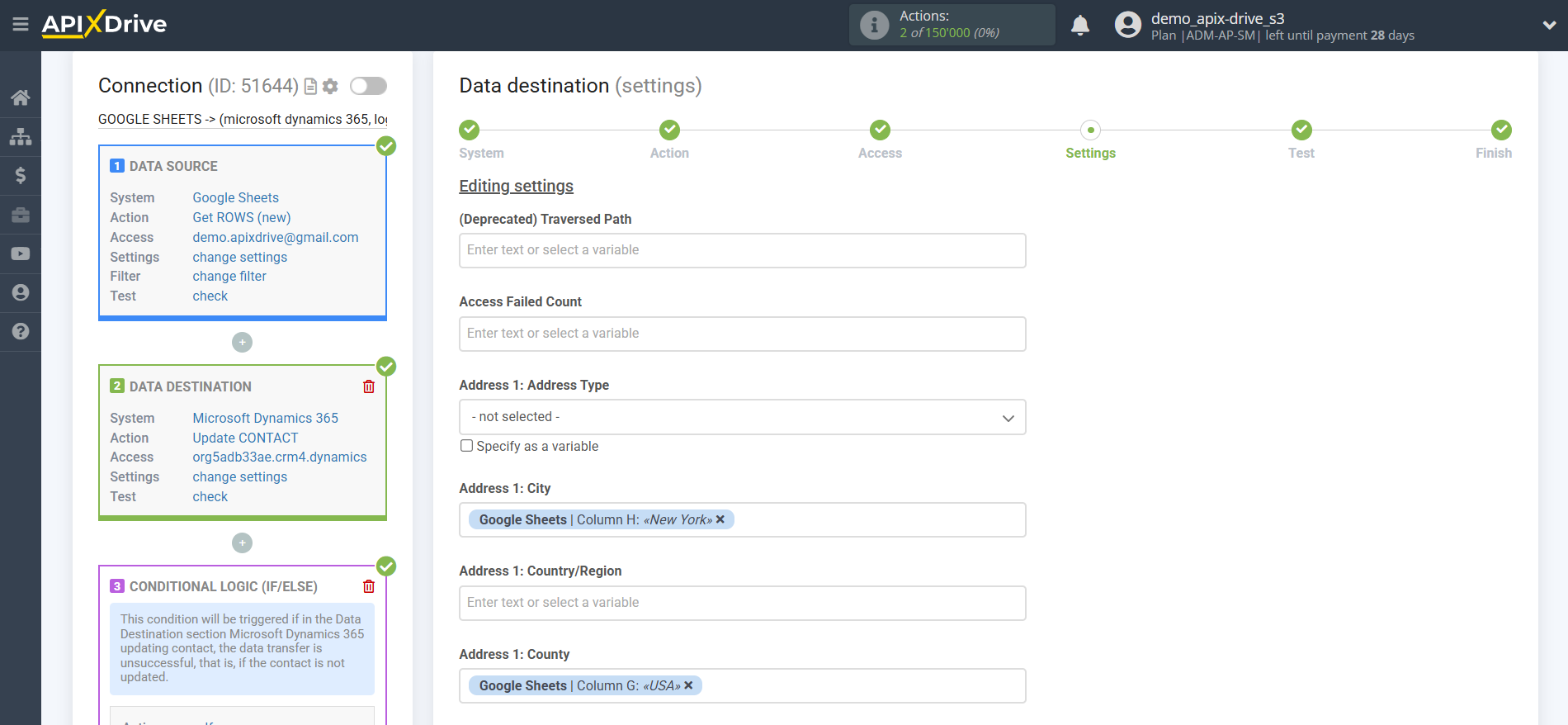Delete the Data Destination block
This screenshot has height=725, width=1568.
tap(369, 386)
